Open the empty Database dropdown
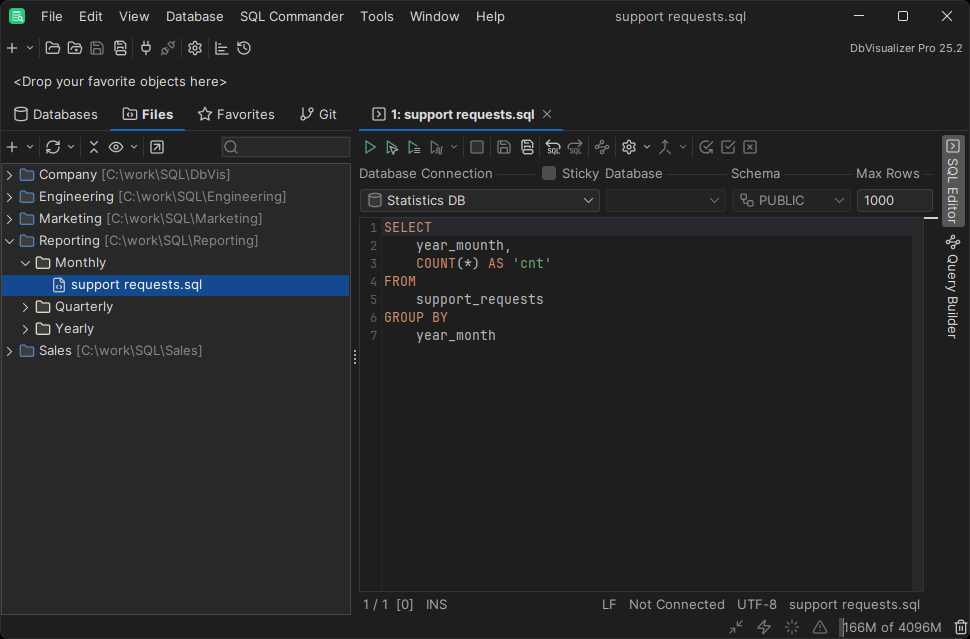 tap(666, 200)
